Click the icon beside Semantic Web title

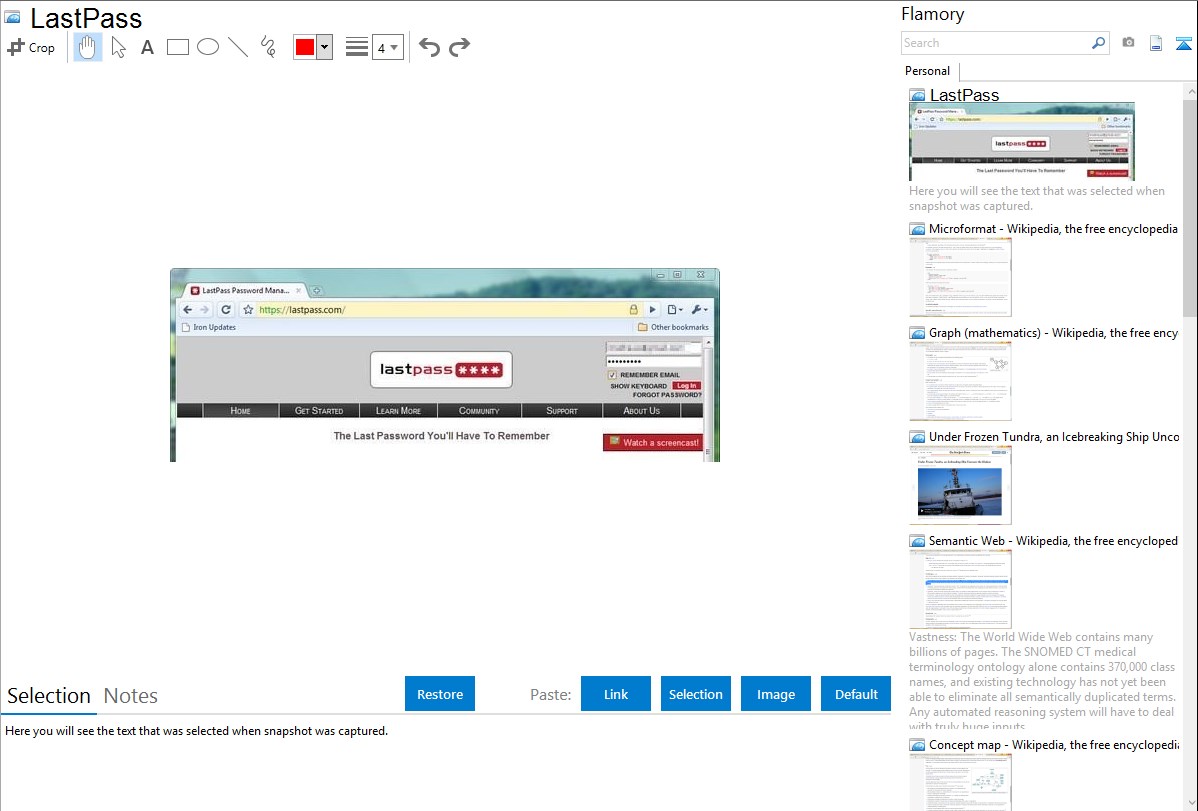coord(918,541)
